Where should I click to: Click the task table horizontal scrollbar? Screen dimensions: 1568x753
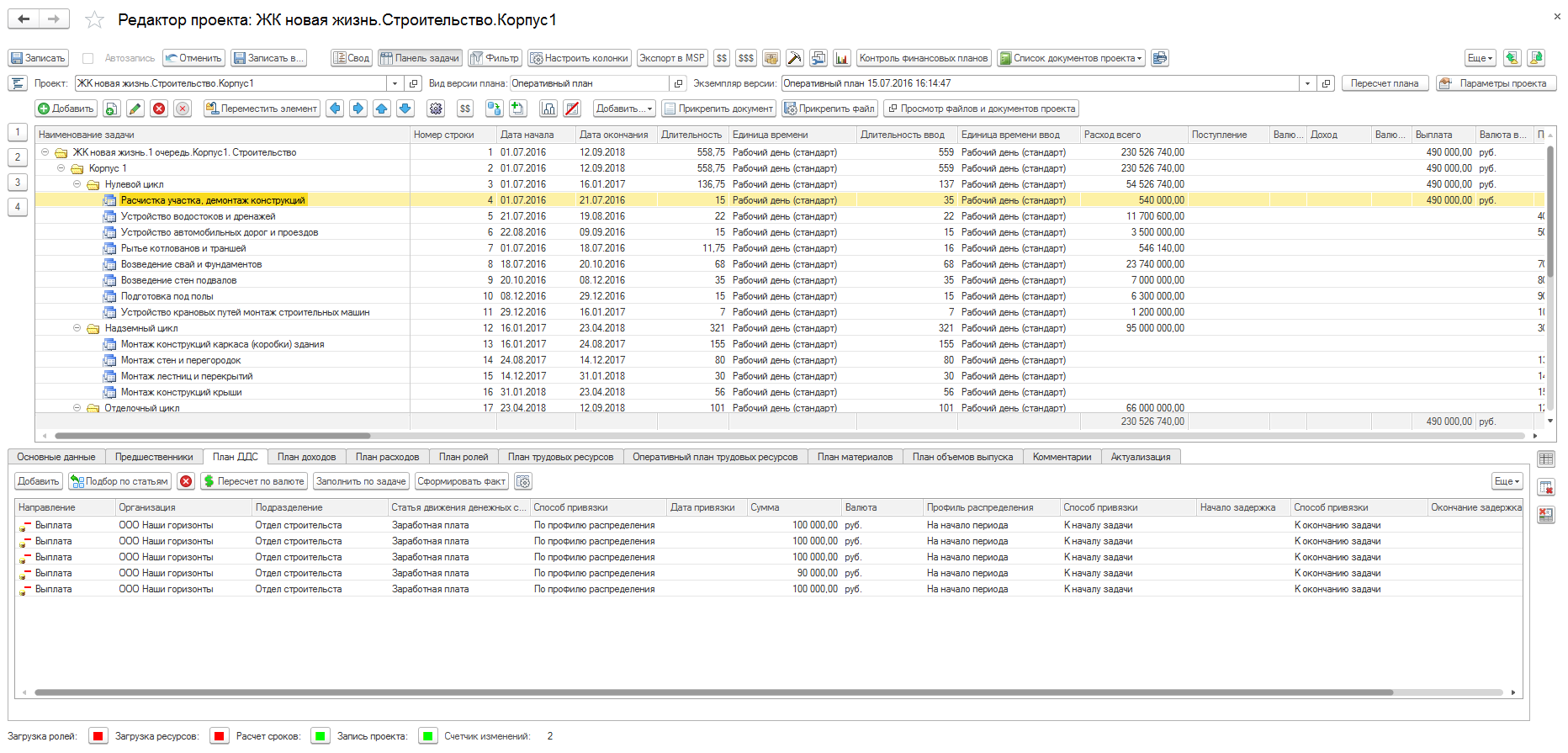(212, 436)
